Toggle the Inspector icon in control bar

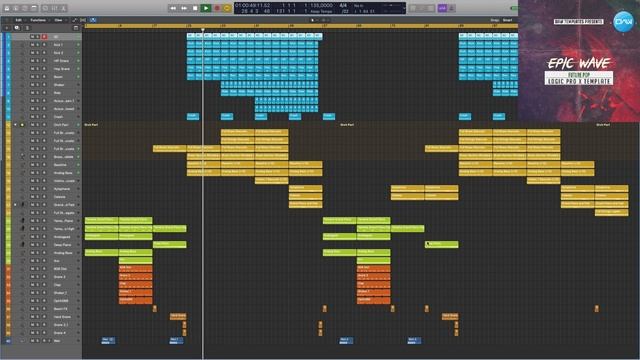click(16, 8)
